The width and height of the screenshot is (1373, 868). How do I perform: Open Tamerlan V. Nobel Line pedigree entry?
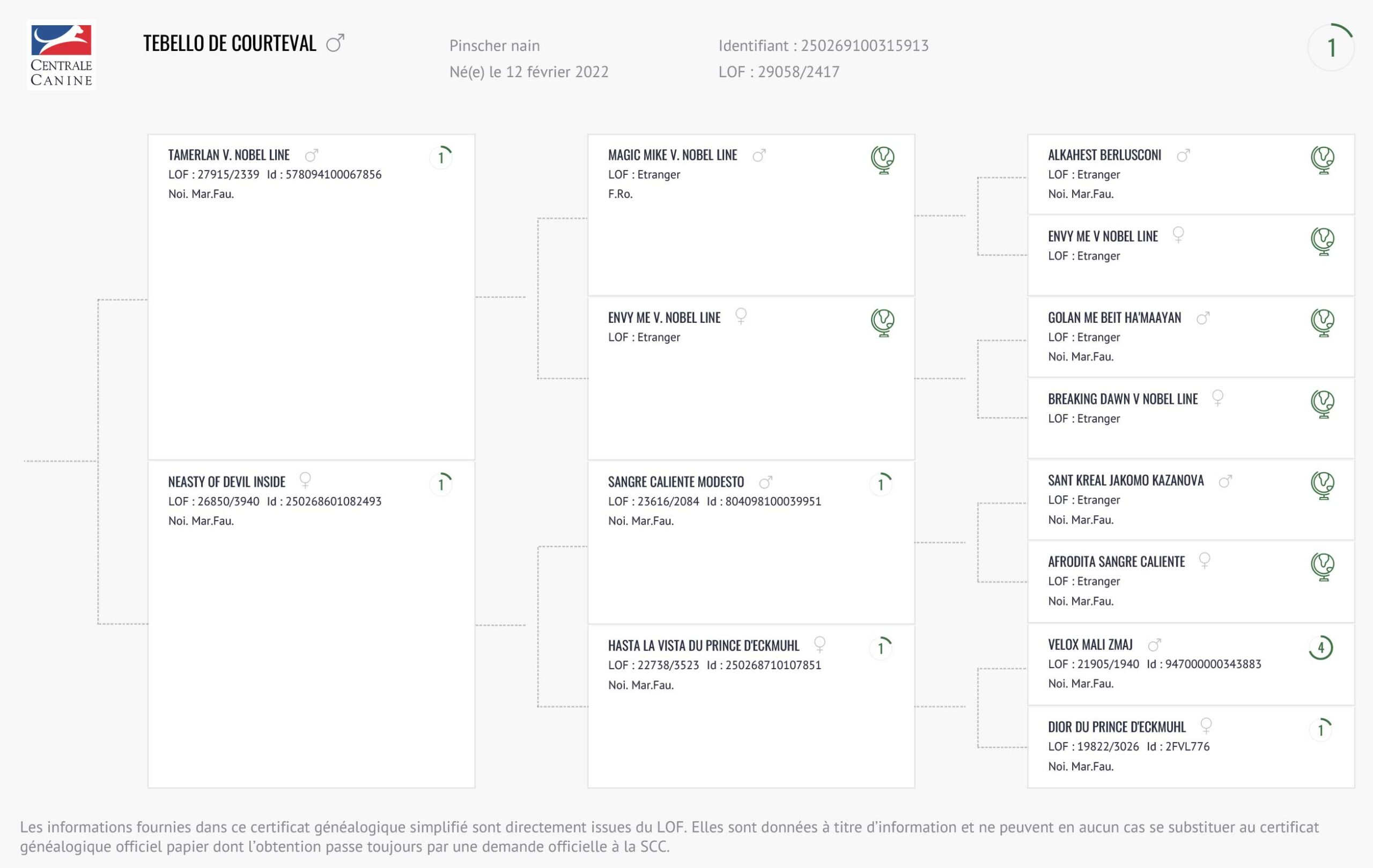tap(228, 155)
